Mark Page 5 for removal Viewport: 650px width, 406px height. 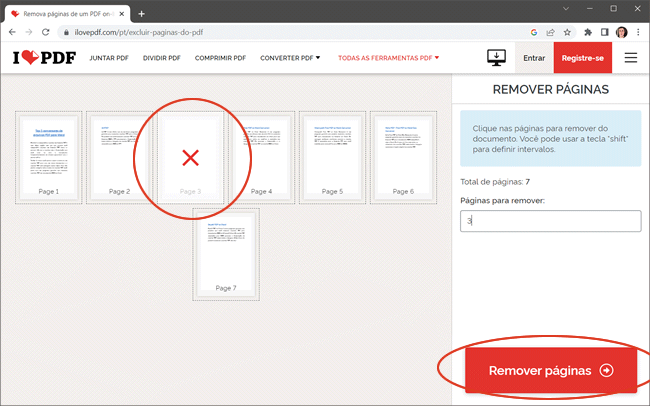pyautogui.click(x=333, y=156)
